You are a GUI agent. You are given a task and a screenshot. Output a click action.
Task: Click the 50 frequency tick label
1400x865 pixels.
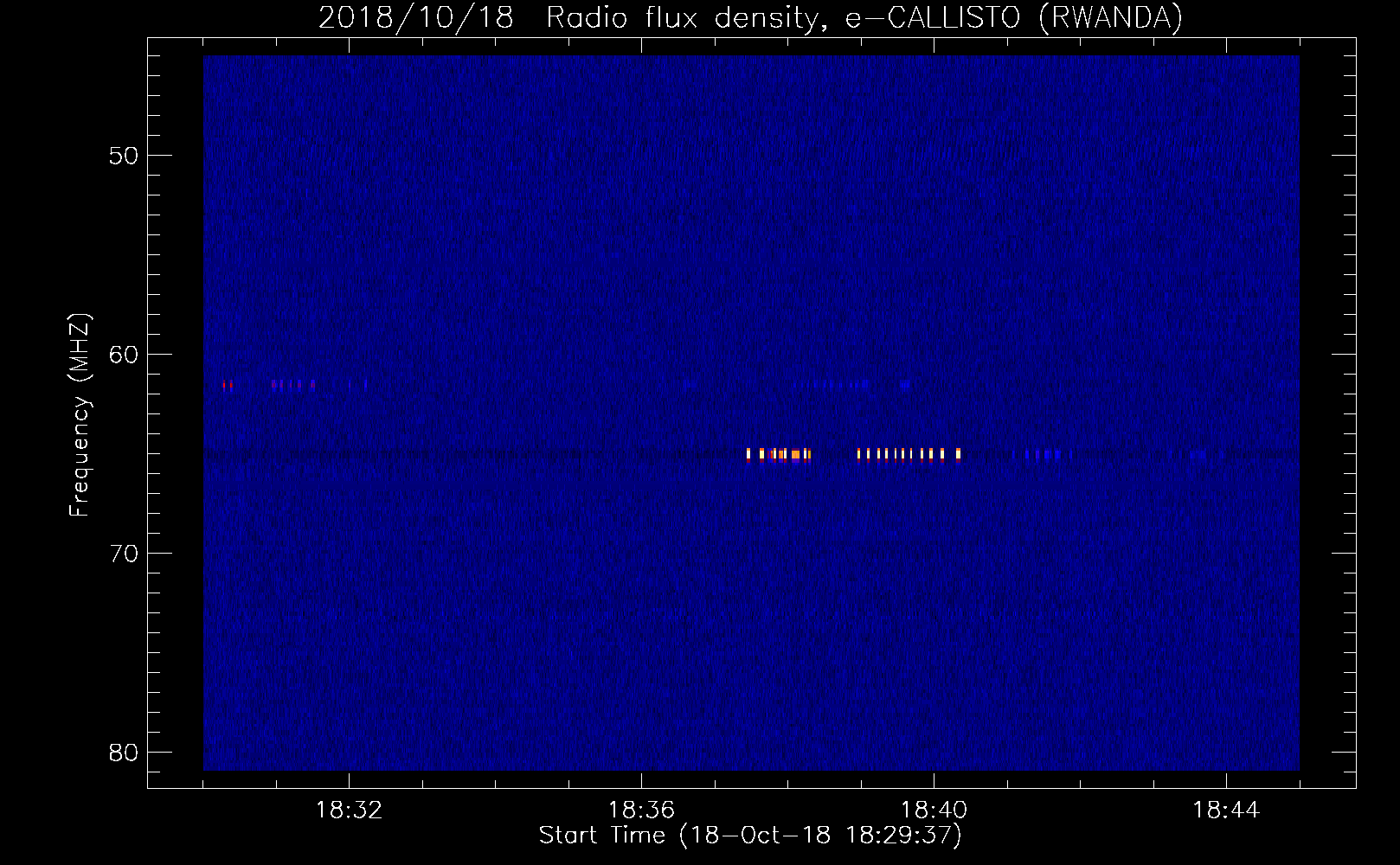point(125,157)
